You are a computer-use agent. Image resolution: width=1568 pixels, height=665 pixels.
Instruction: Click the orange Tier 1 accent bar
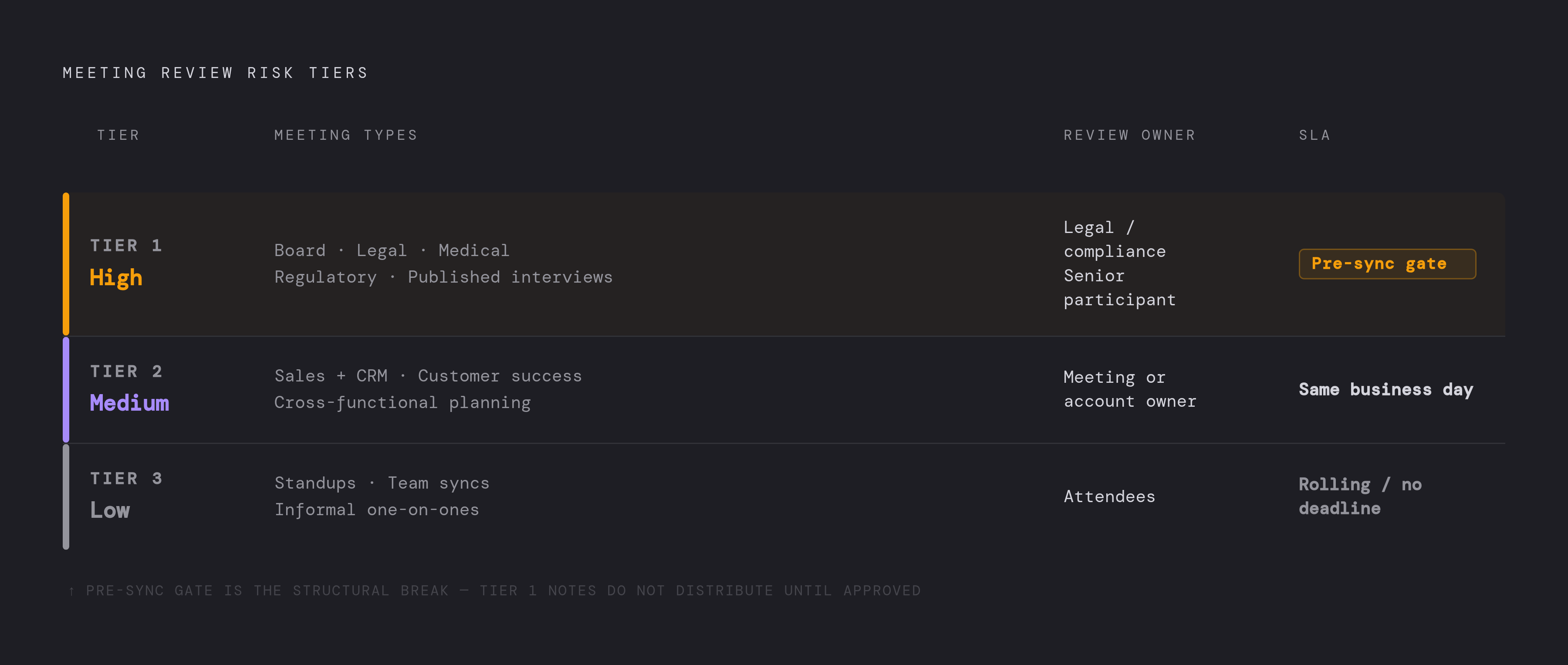tap(66, 264)
